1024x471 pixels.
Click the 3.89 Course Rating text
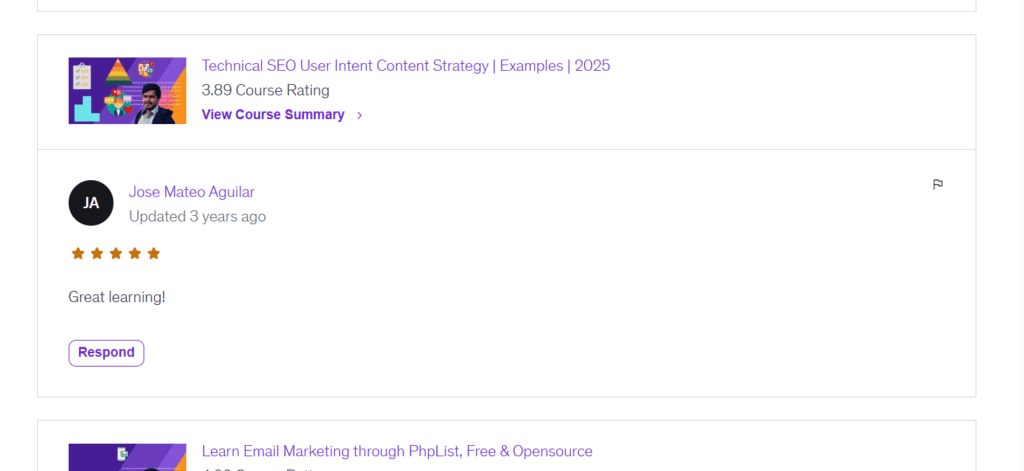(265, 90)
